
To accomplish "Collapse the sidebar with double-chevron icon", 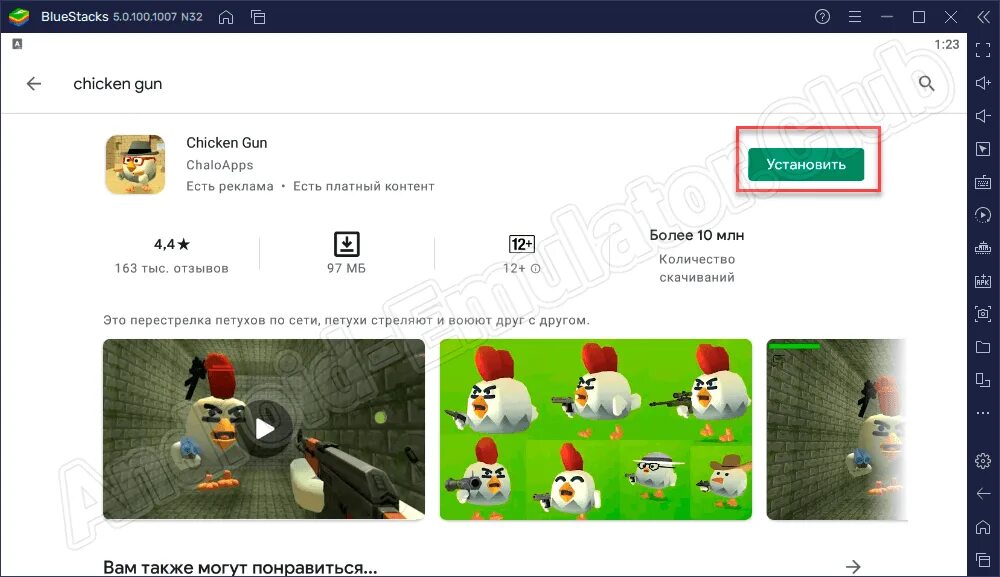I will click(983, 17).
